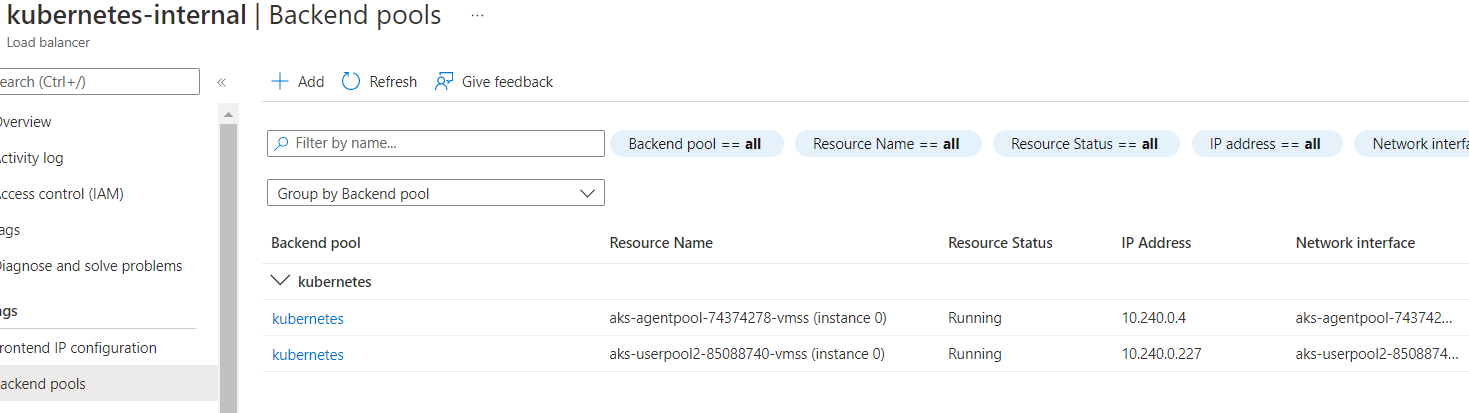1469x413 pixels.
Task: Select Running status in userpool2 row
Action: pos(975,355)
